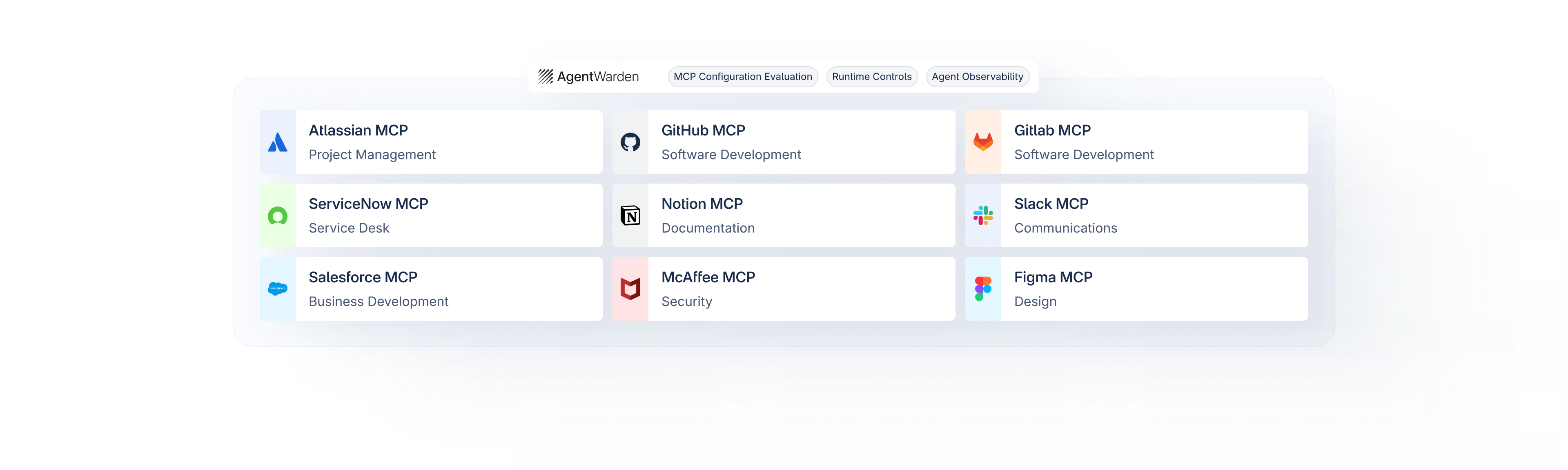Click the Slack hashtag logo icon
The width and height of the screenshot is (1568, 470).
coord(982,216)
